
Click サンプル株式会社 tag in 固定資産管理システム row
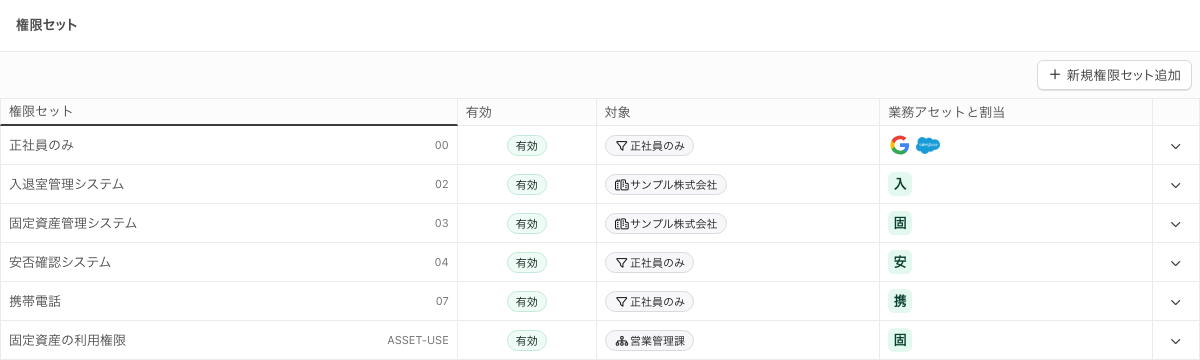(666, 224)
